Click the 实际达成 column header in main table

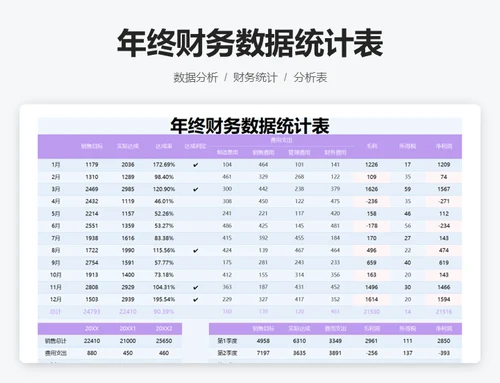click(x=128, y=146)
